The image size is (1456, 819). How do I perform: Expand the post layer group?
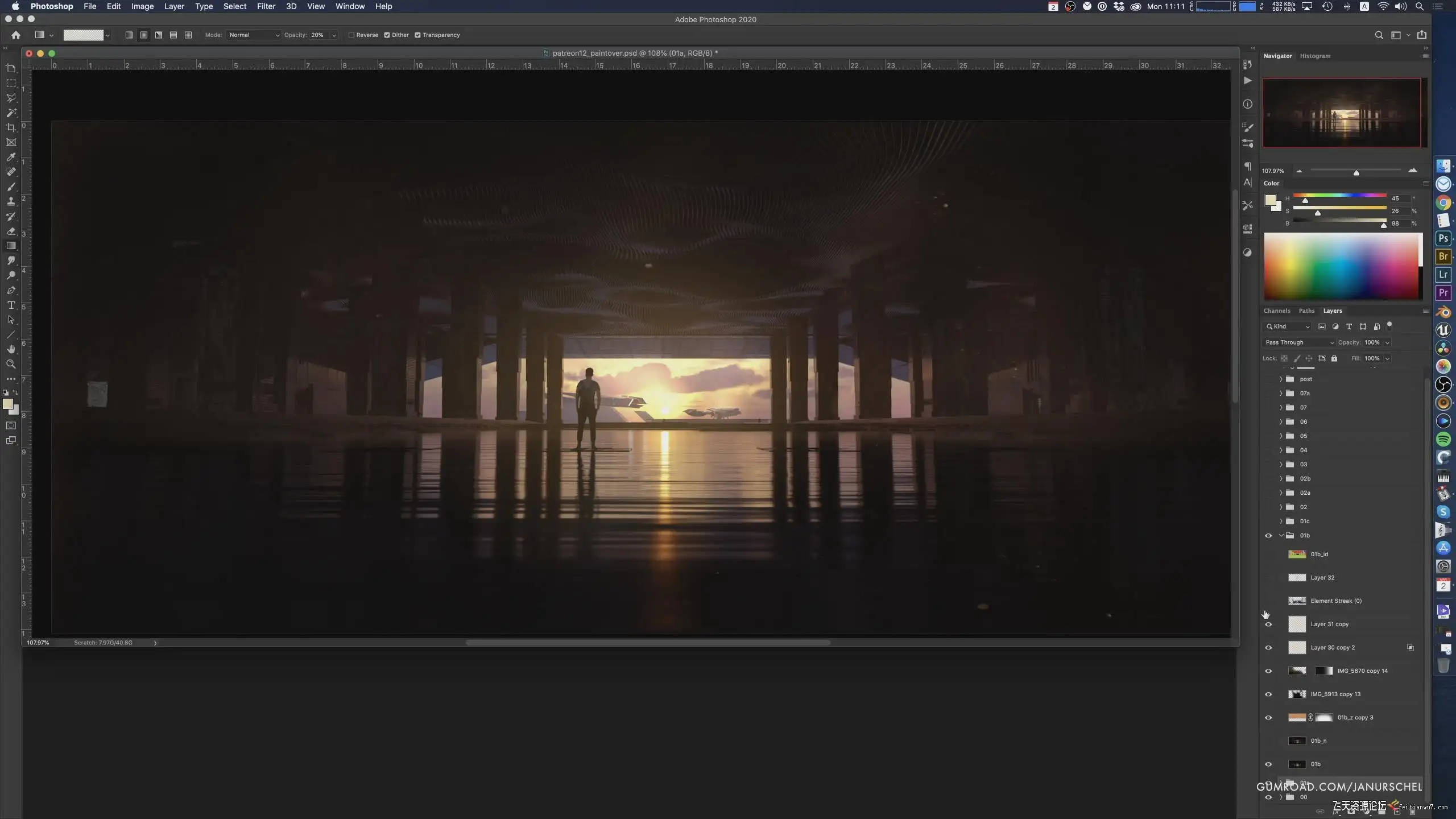pos(1281,379)
